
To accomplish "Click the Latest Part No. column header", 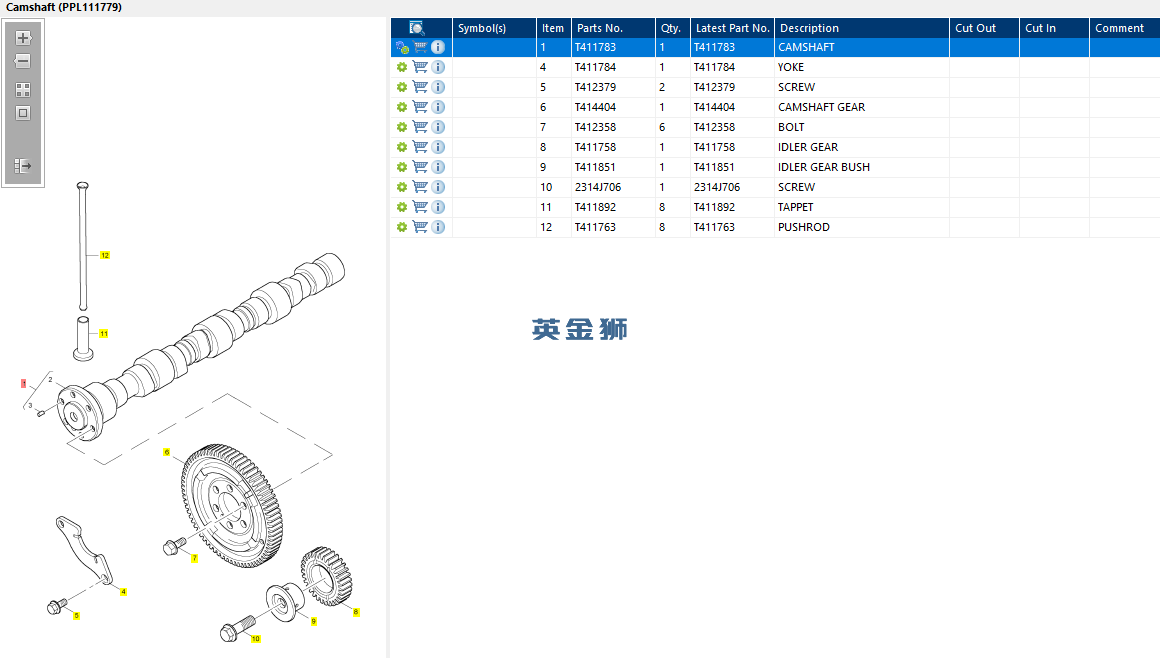I will [x=732, y=28].
